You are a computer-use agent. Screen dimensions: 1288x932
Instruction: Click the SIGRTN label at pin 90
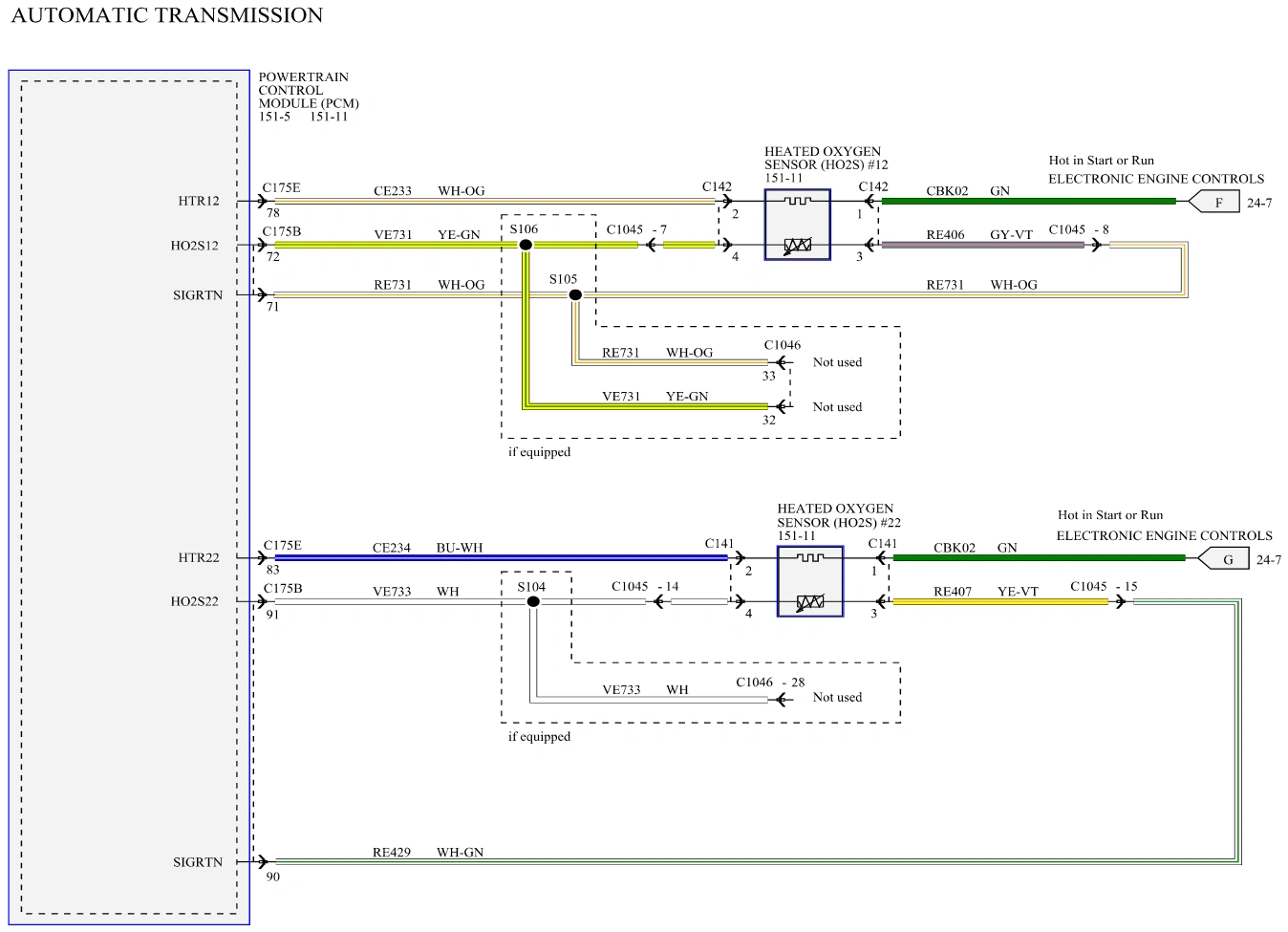[198, 862]
